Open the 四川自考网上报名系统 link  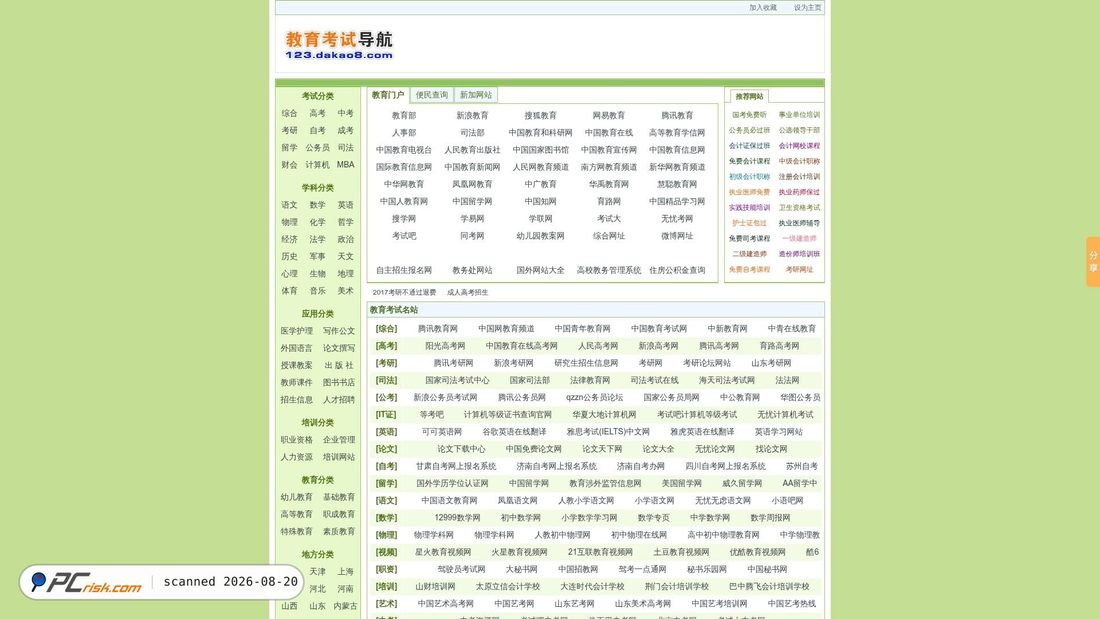725,467
